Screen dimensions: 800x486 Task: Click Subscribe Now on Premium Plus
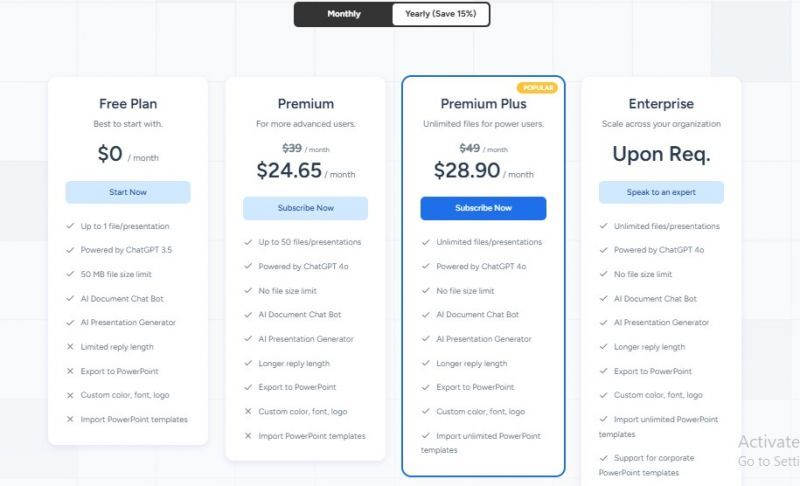pyautogui.click(x=483, y=208)
